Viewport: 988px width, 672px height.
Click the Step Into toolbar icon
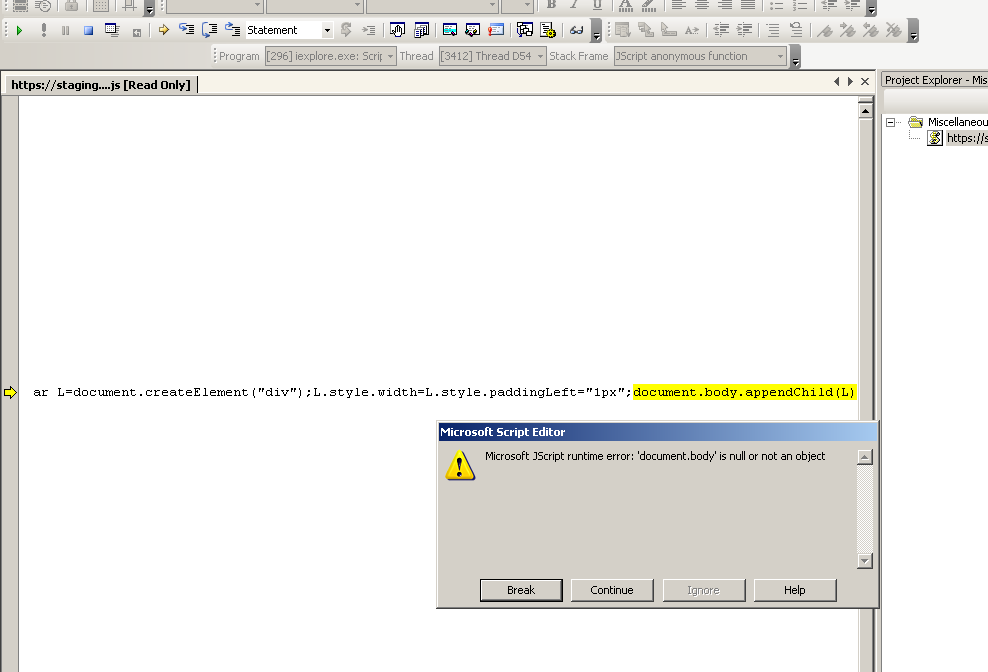187,30
